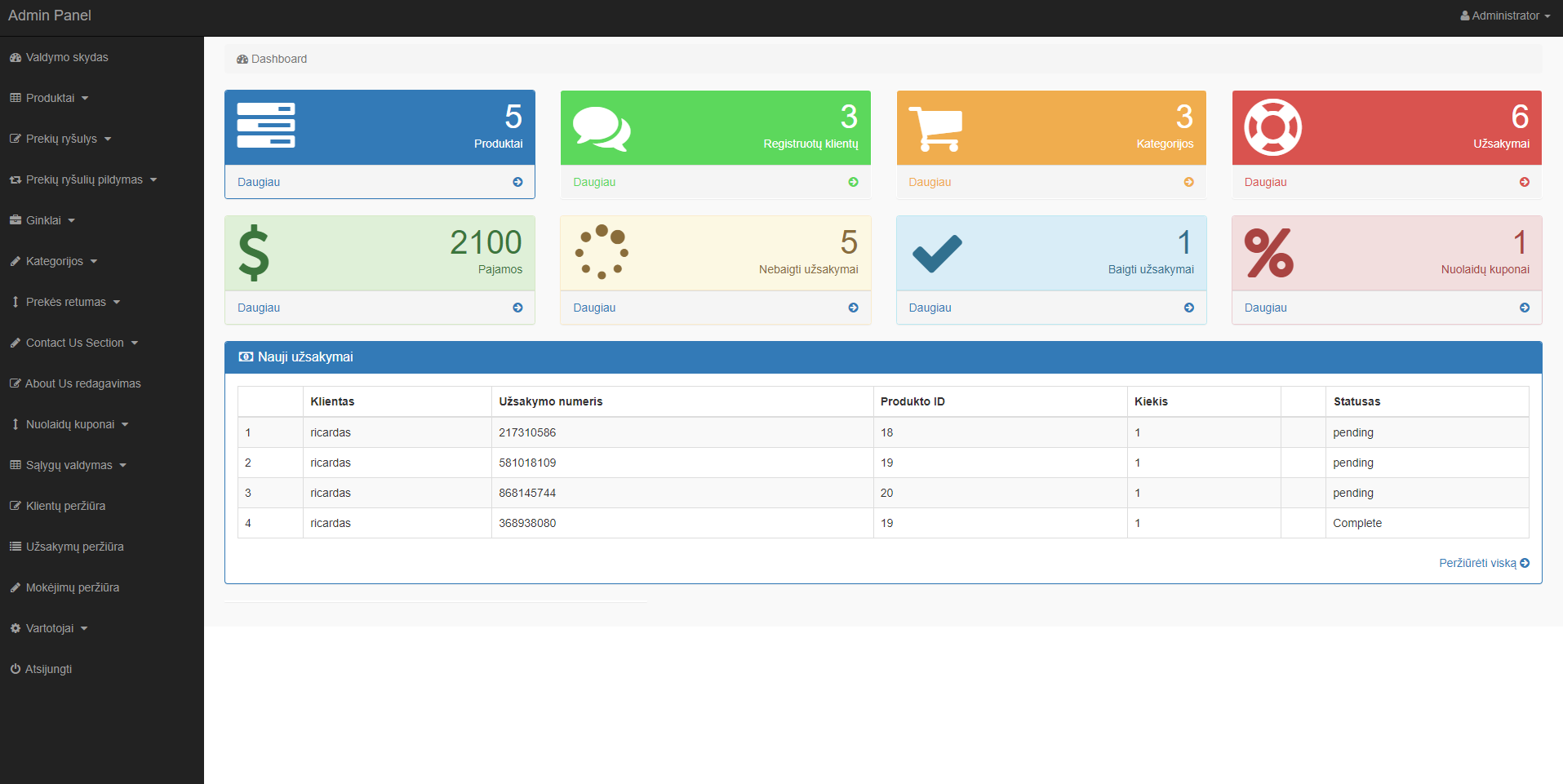Viewport: 1563px width, 784px height.
Task: Click the arrow icon under Baigti užsakymai
Action: click(x=1188, y=308)
